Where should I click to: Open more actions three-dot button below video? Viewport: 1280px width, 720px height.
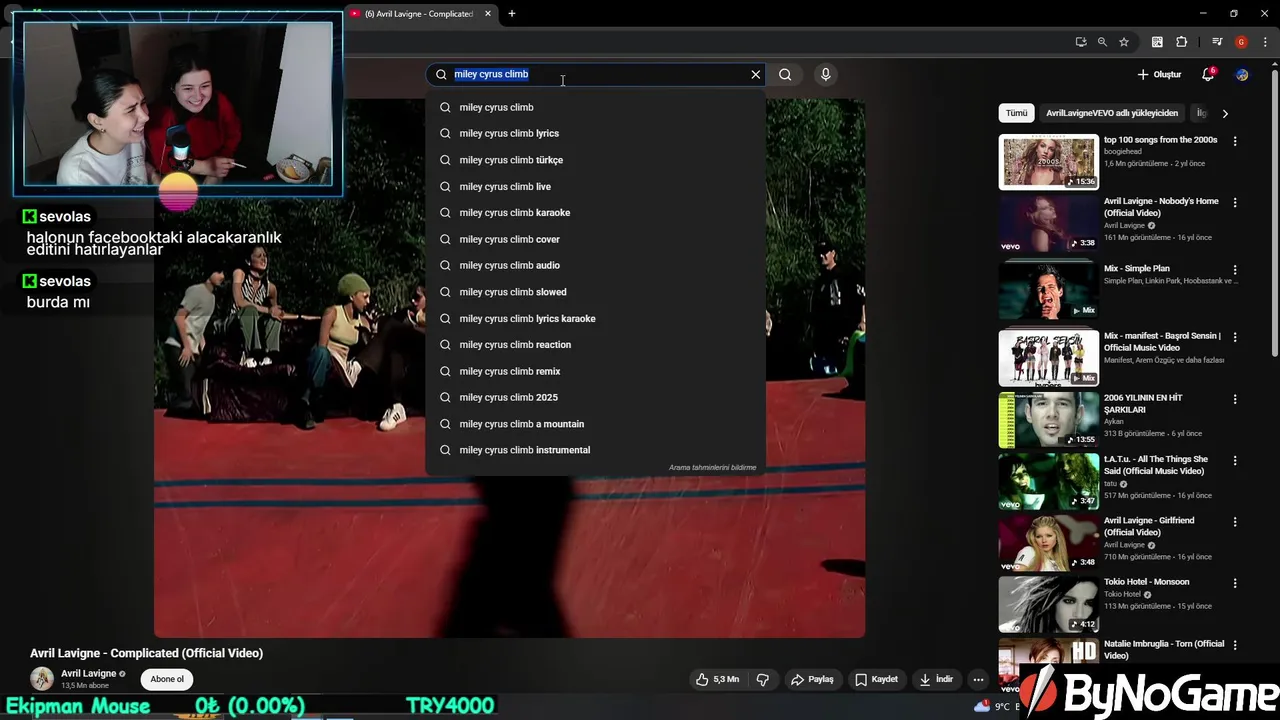(979, 679)
